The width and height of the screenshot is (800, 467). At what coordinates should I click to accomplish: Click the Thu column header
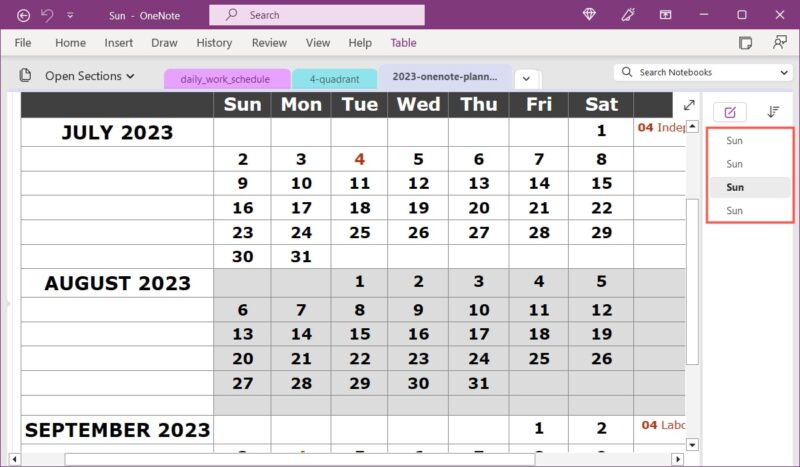[x=479, y=105]
